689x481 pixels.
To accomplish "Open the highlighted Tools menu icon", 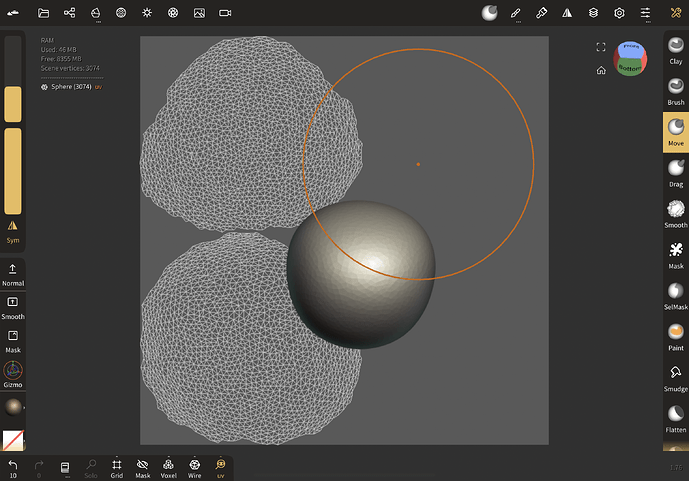I will (676, 13).
